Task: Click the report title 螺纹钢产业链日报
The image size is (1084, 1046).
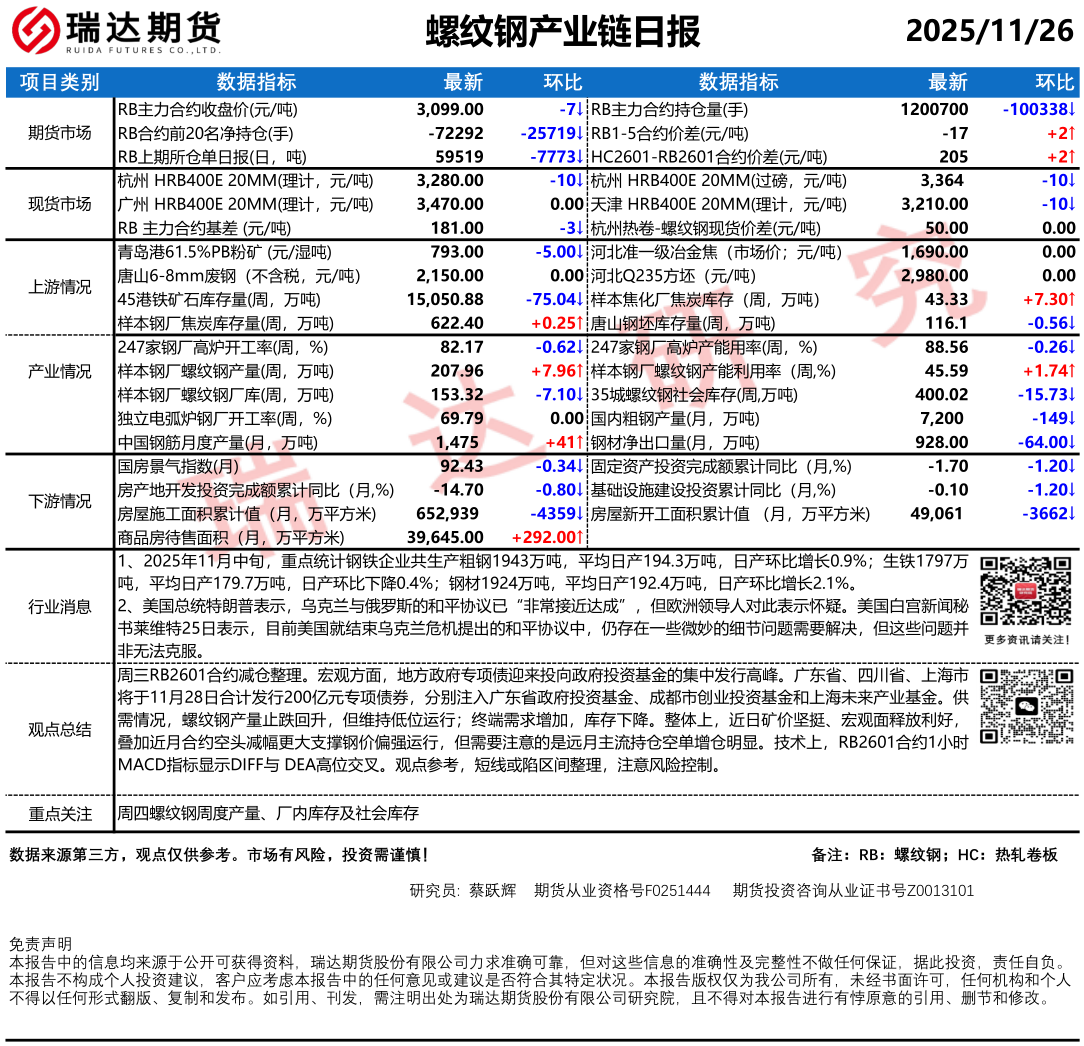Action: [x=562, y=32]
